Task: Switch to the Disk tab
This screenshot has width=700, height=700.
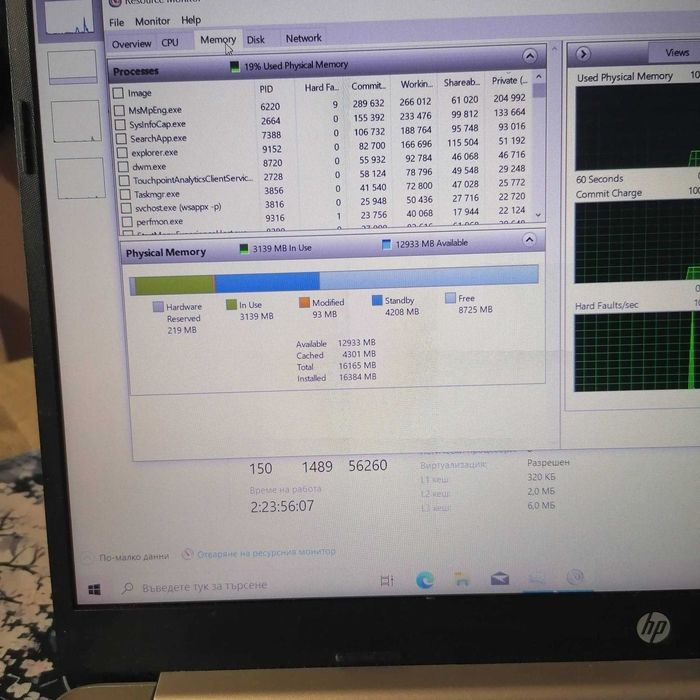Action: pos(255,40)
